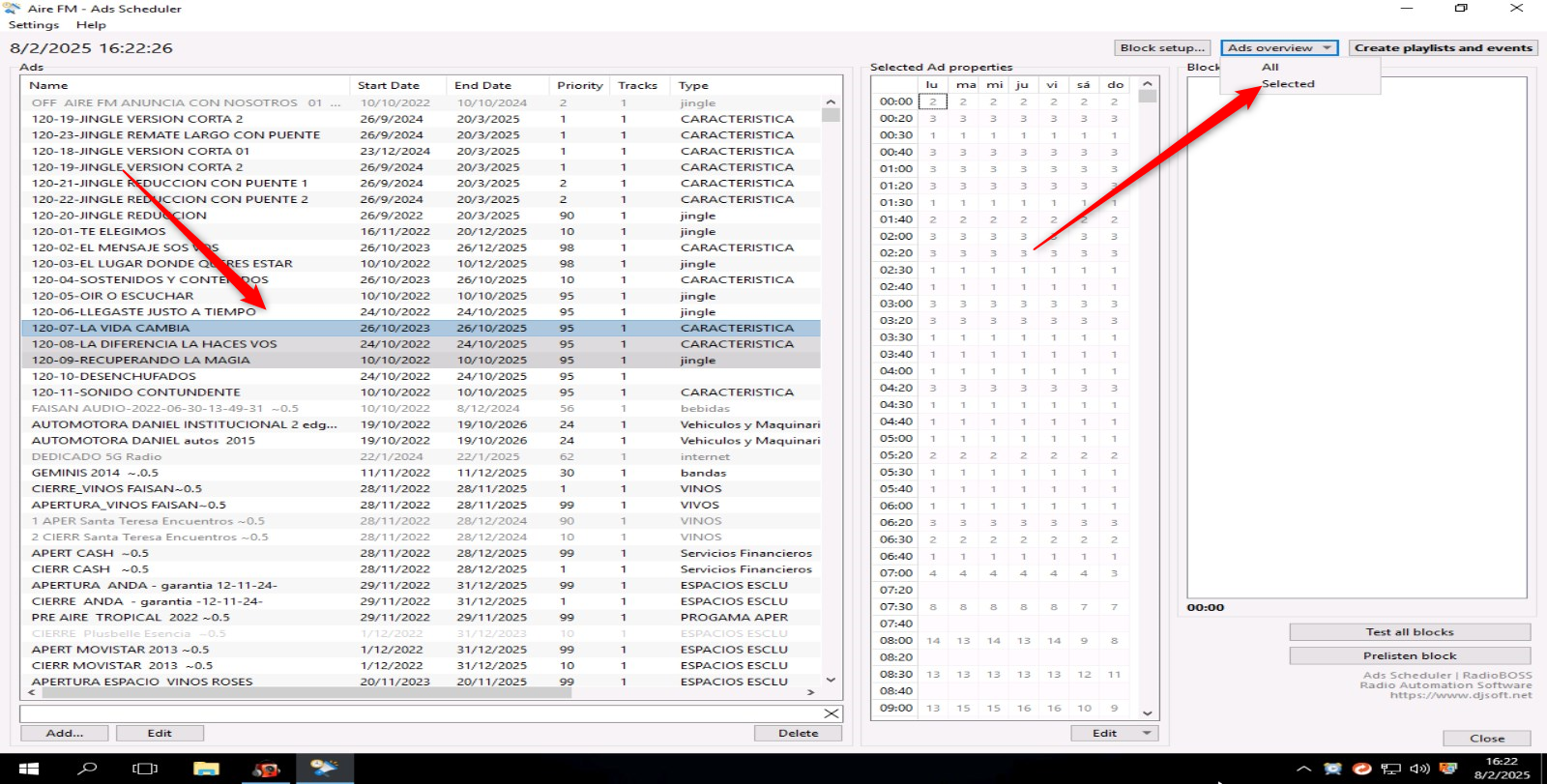Open the Help menu
Screen dimensions: 1547x784
pyautogui.click(x=91, y=25)
